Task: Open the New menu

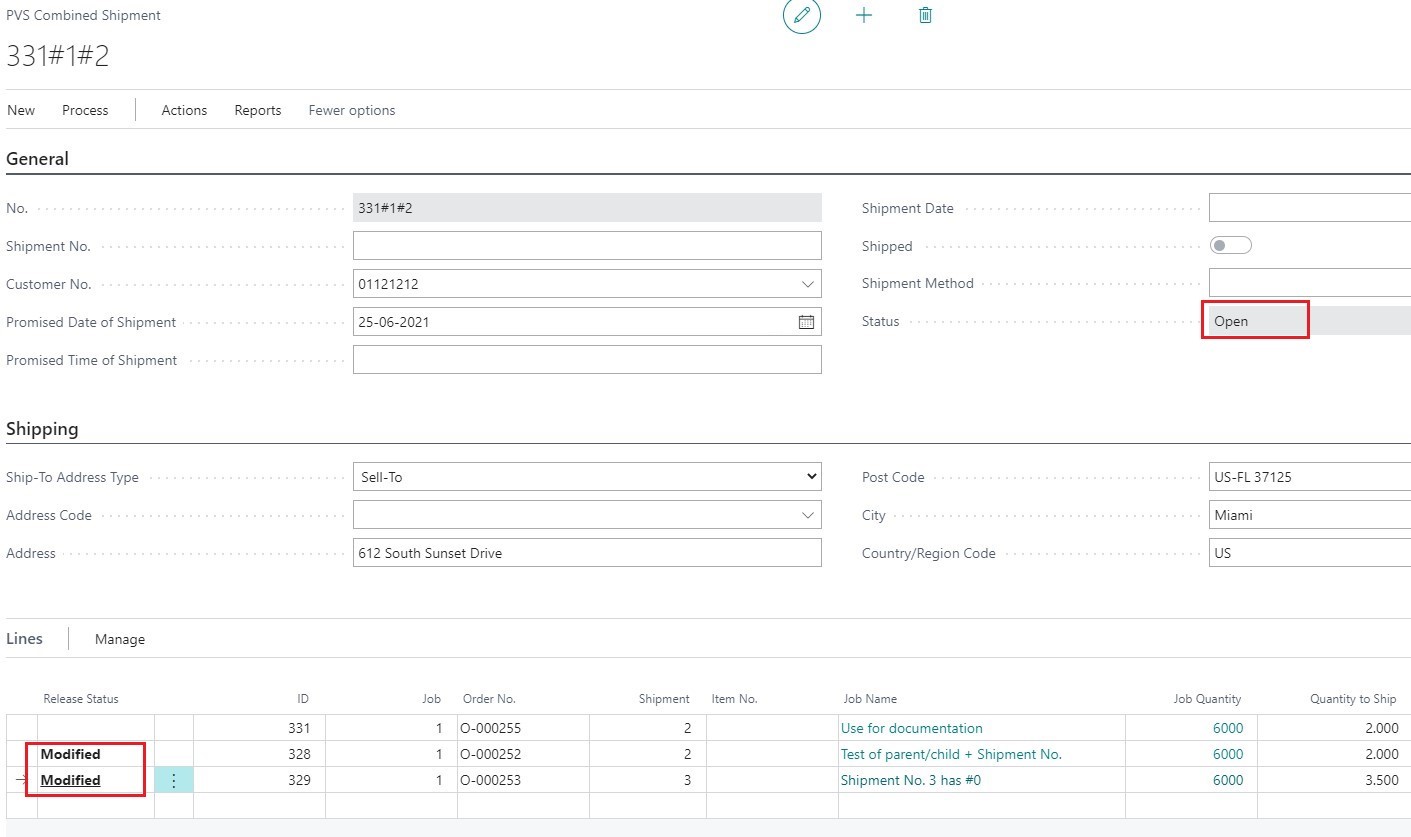Action: pos(21,110)
